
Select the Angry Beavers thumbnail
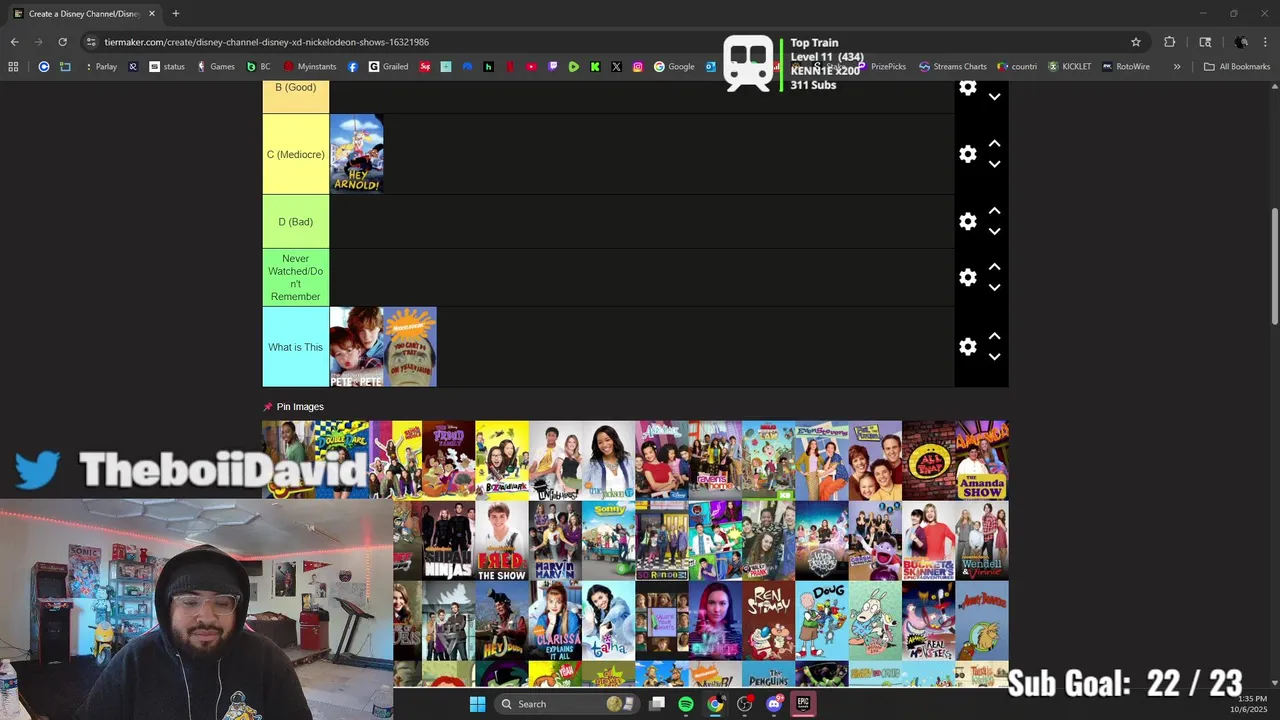coord(982,621)
